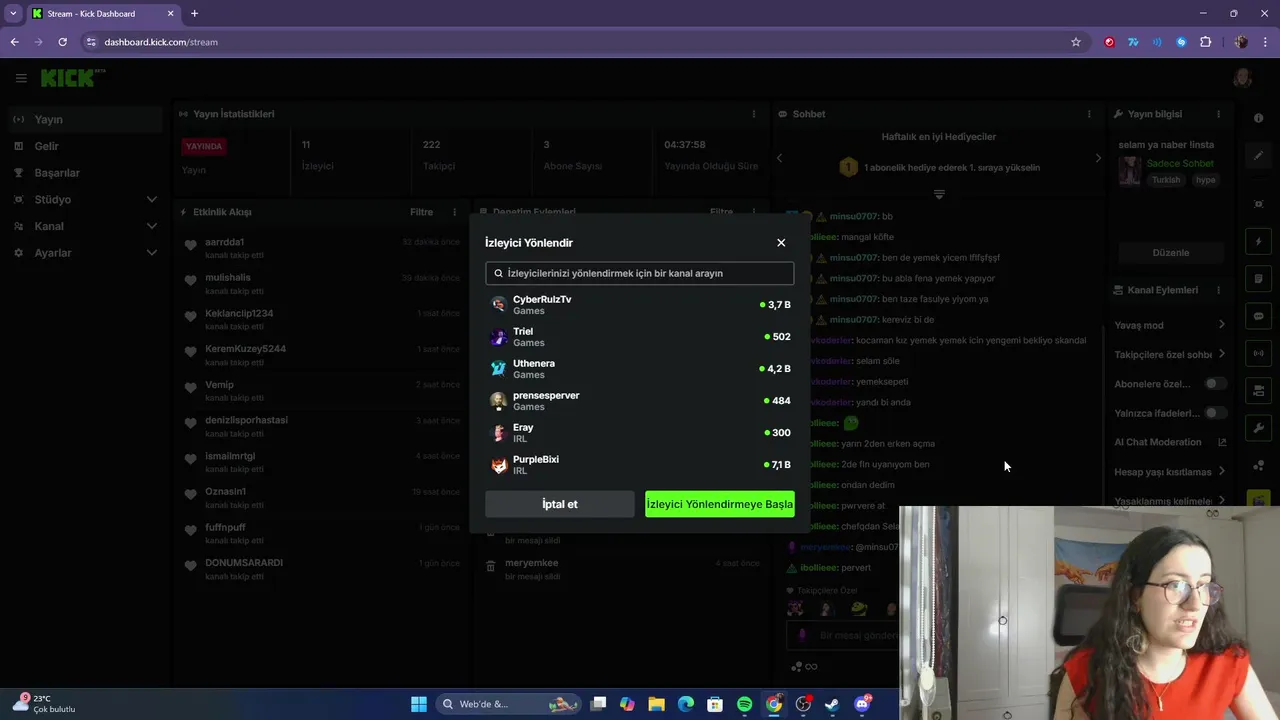Select prensesperver channel row

pos(640,401)
